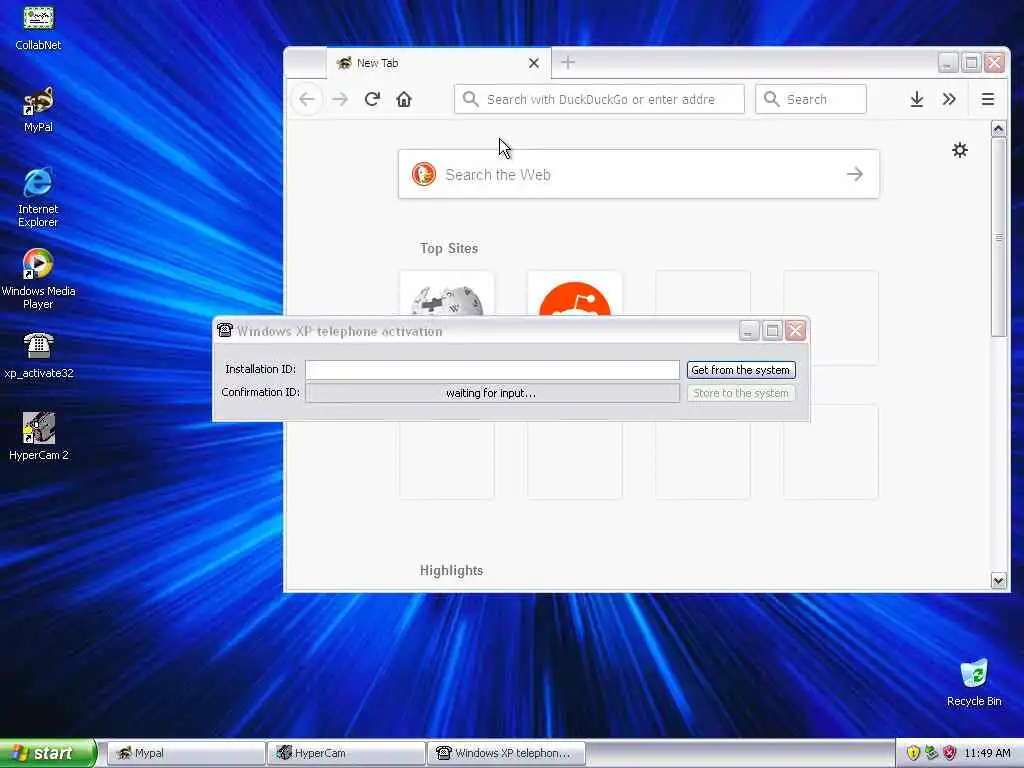Minimize the telephone activation window
Viewport: 1024px width, 768px height.
pos(748,331)
